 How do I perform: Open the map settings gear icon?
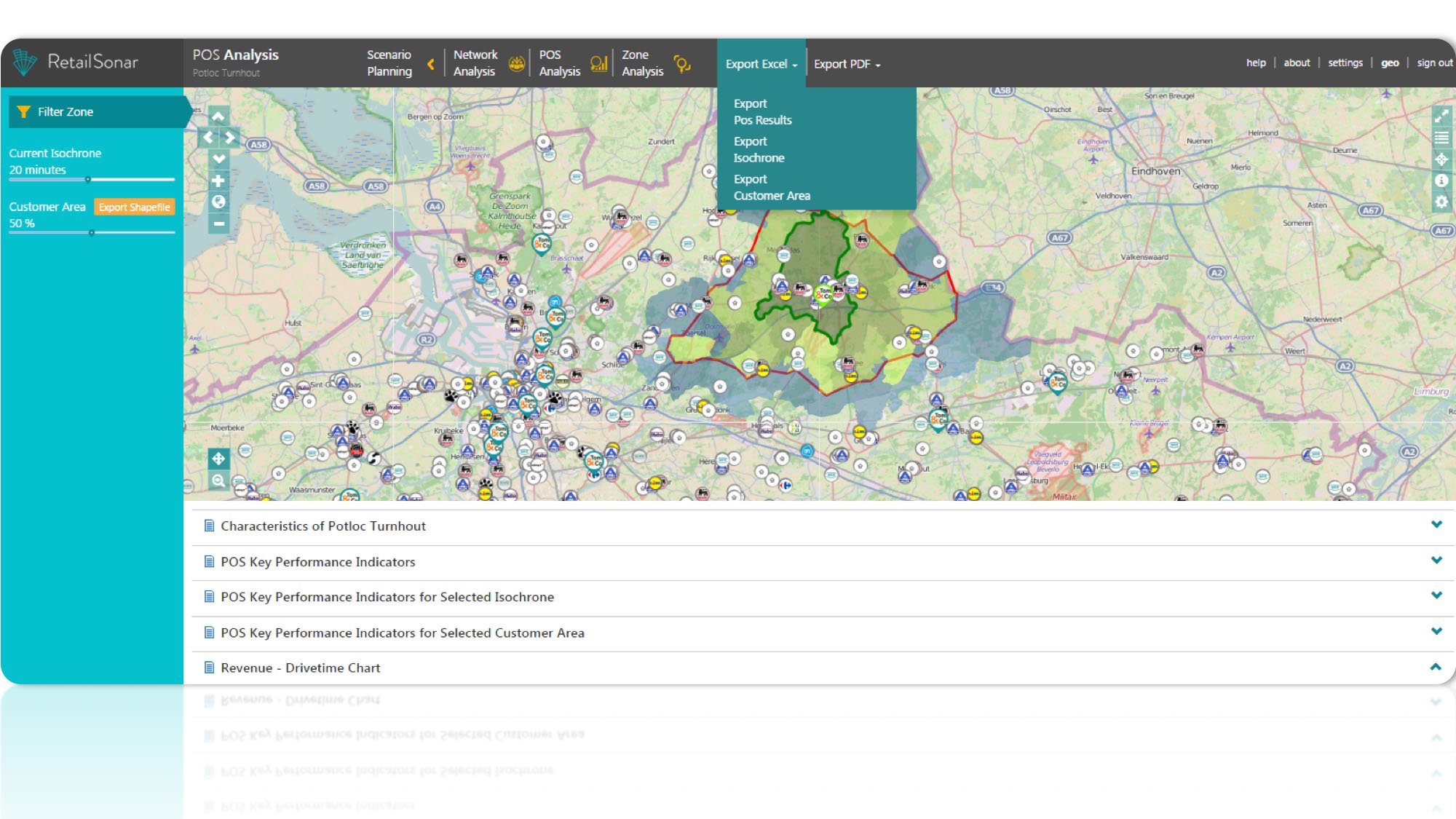[x=1441, y=202]
